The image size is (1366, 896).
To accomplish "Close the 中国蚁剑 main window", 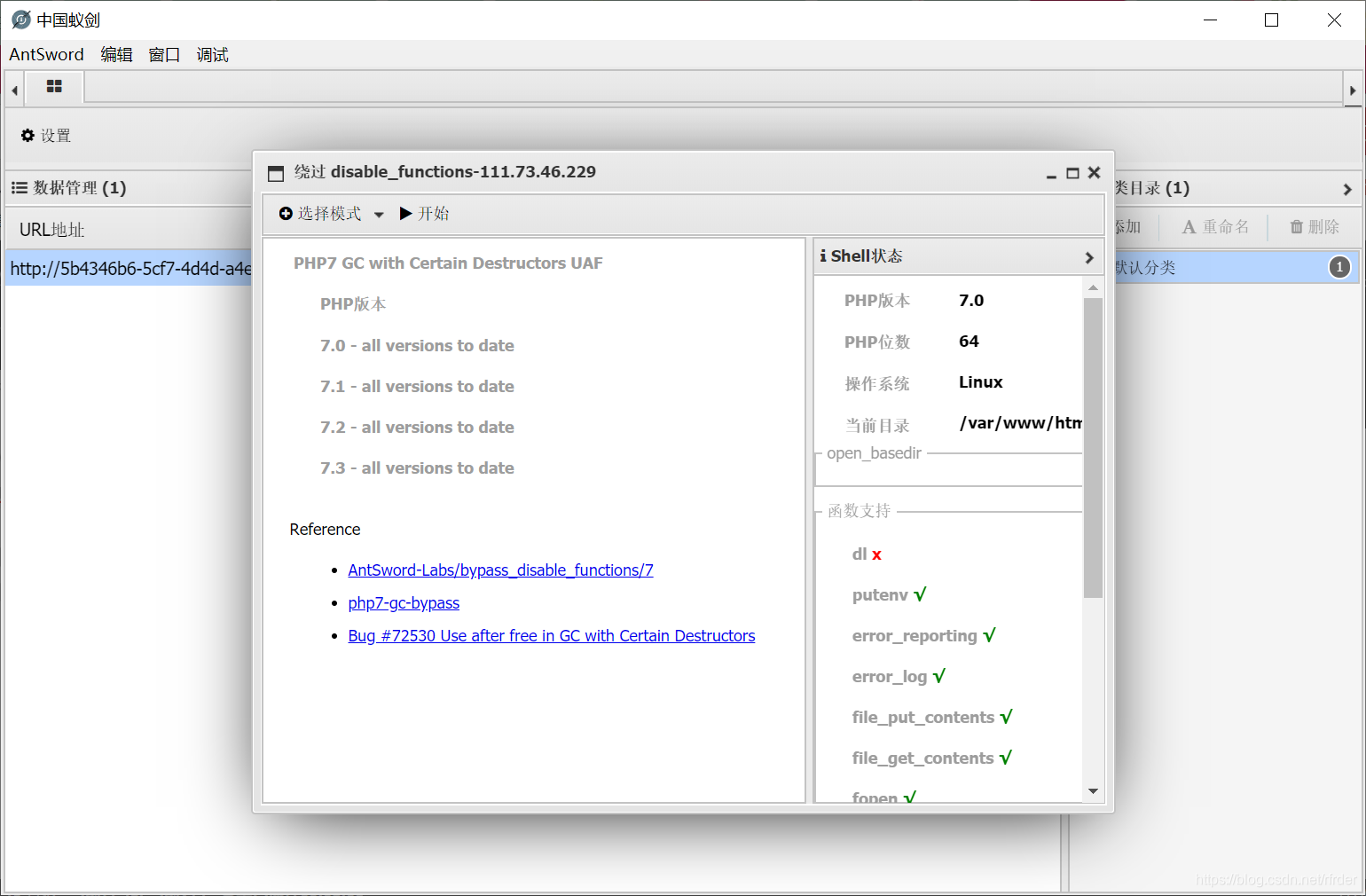I will [x=1334, y=20].
